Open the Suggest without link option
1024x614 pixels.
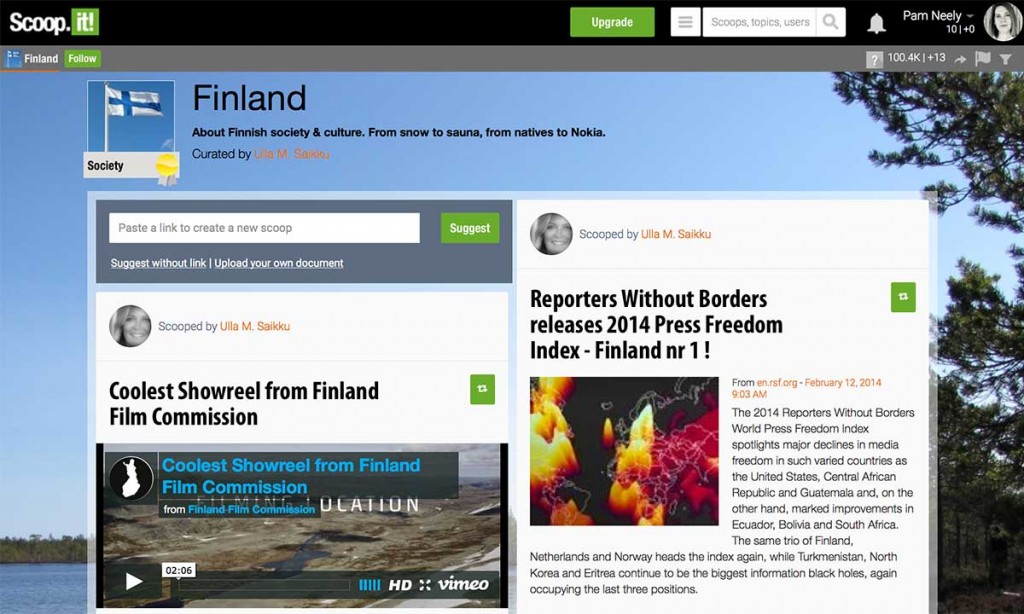158,263
